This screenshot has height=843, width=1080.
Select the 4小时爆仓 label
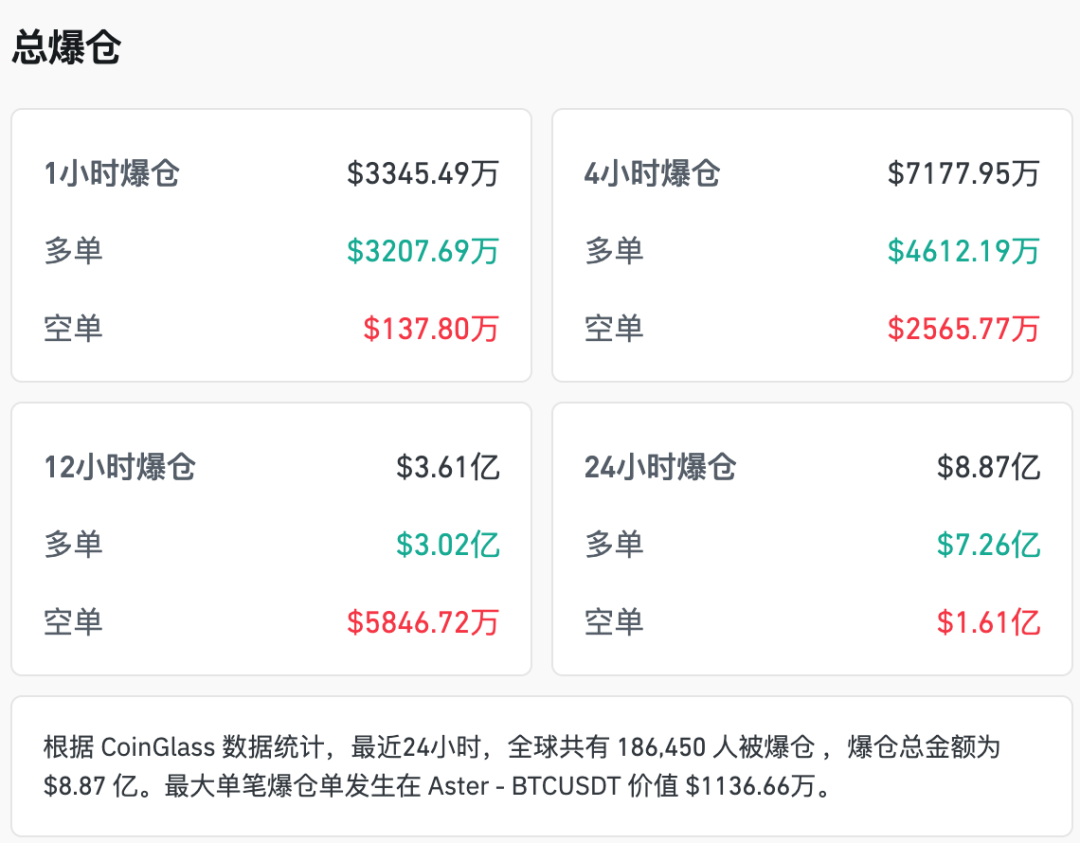pos(652,174)
